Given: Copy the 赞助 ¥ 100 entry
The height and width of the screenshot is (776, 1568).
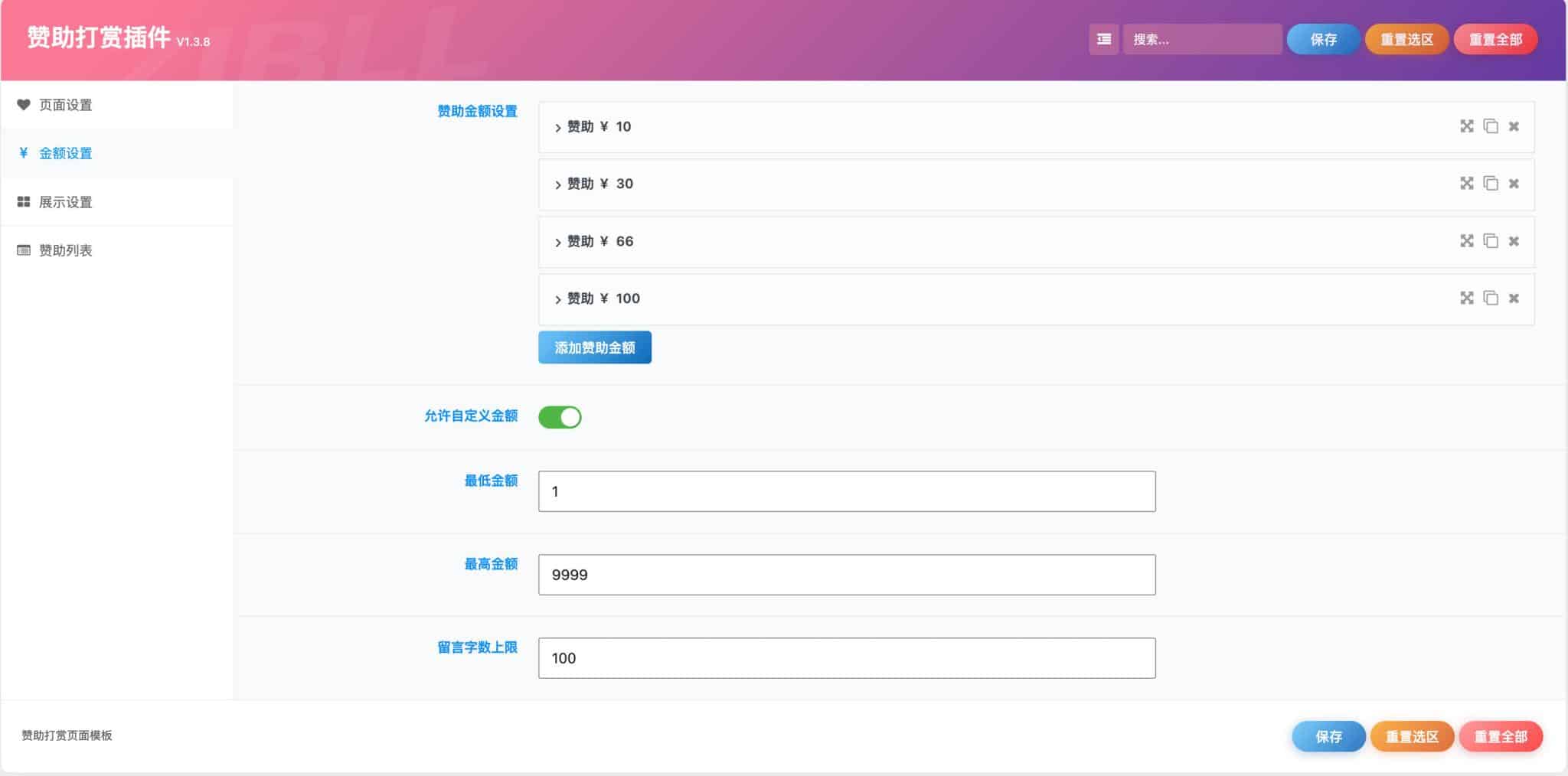Looking at the screenshot, I should click(x=1491, y=298).
